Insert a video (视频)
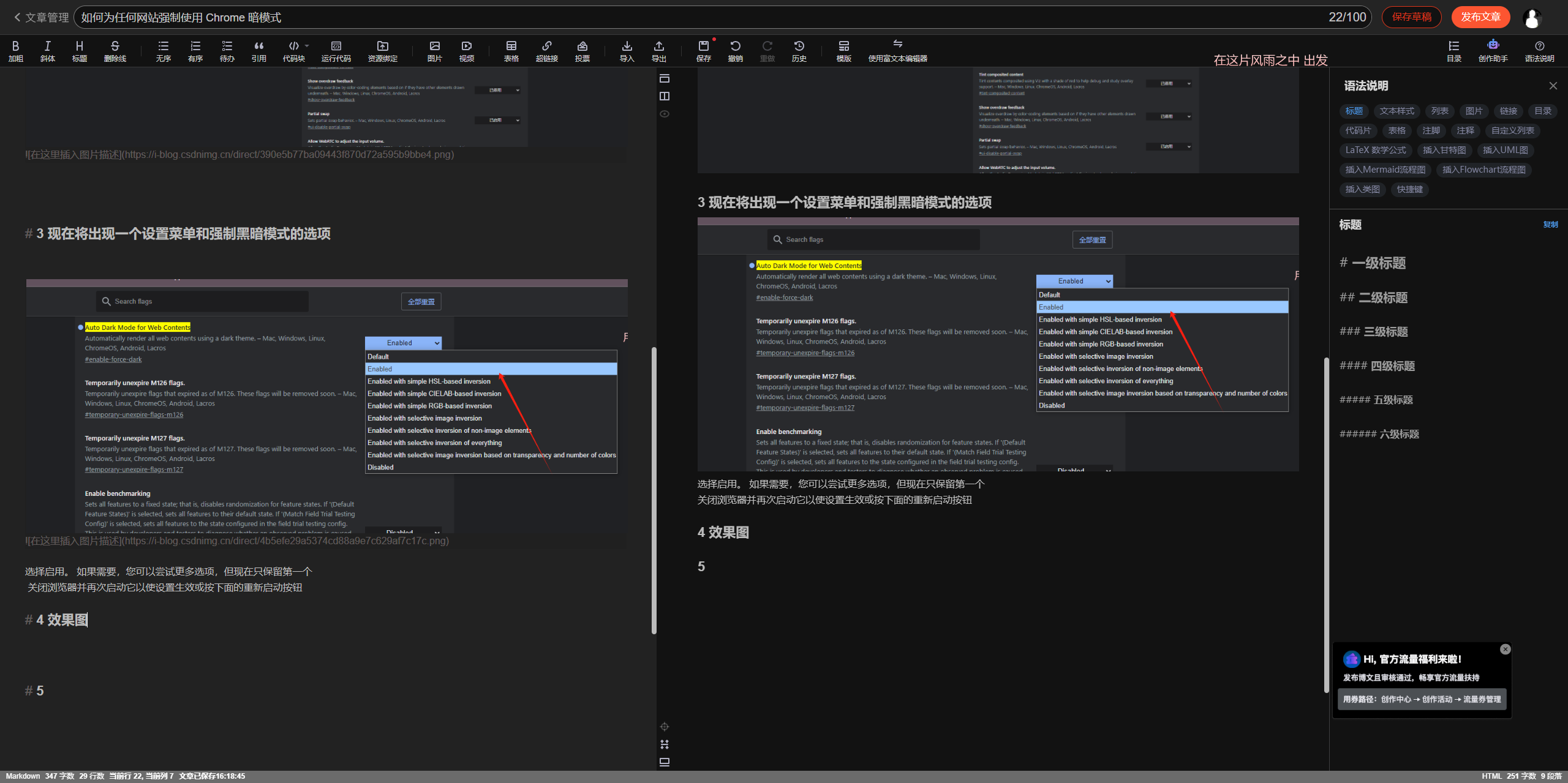The width and height of the screenshot is (1568, 783). [467, 51]
